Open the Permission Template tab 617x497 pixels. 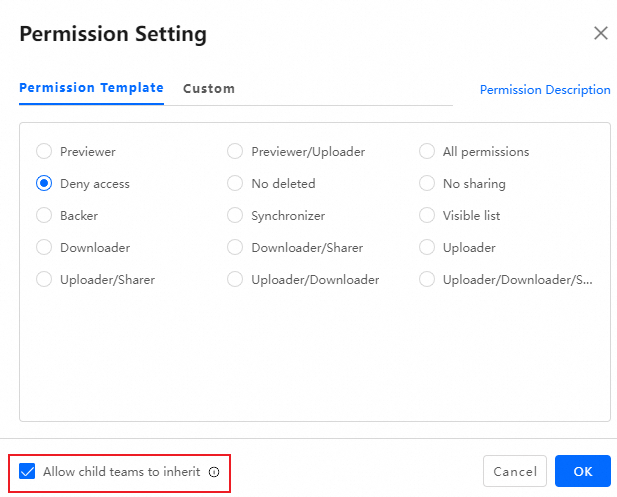click(x=91, y=88)
